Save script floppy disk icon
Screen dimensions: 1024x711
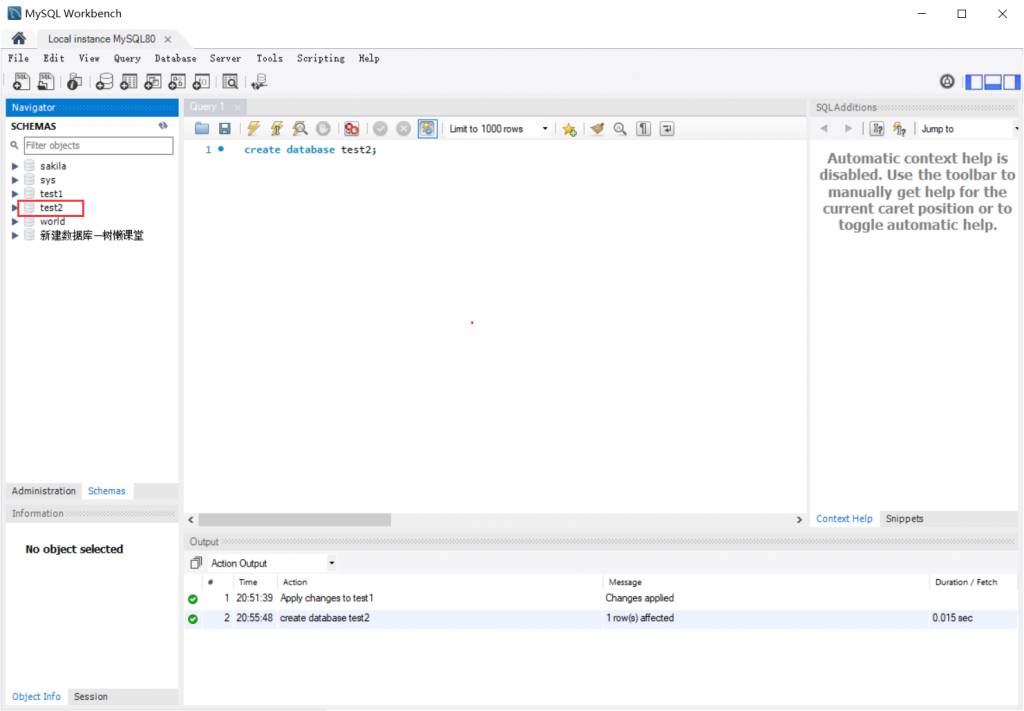click(225, 129)
